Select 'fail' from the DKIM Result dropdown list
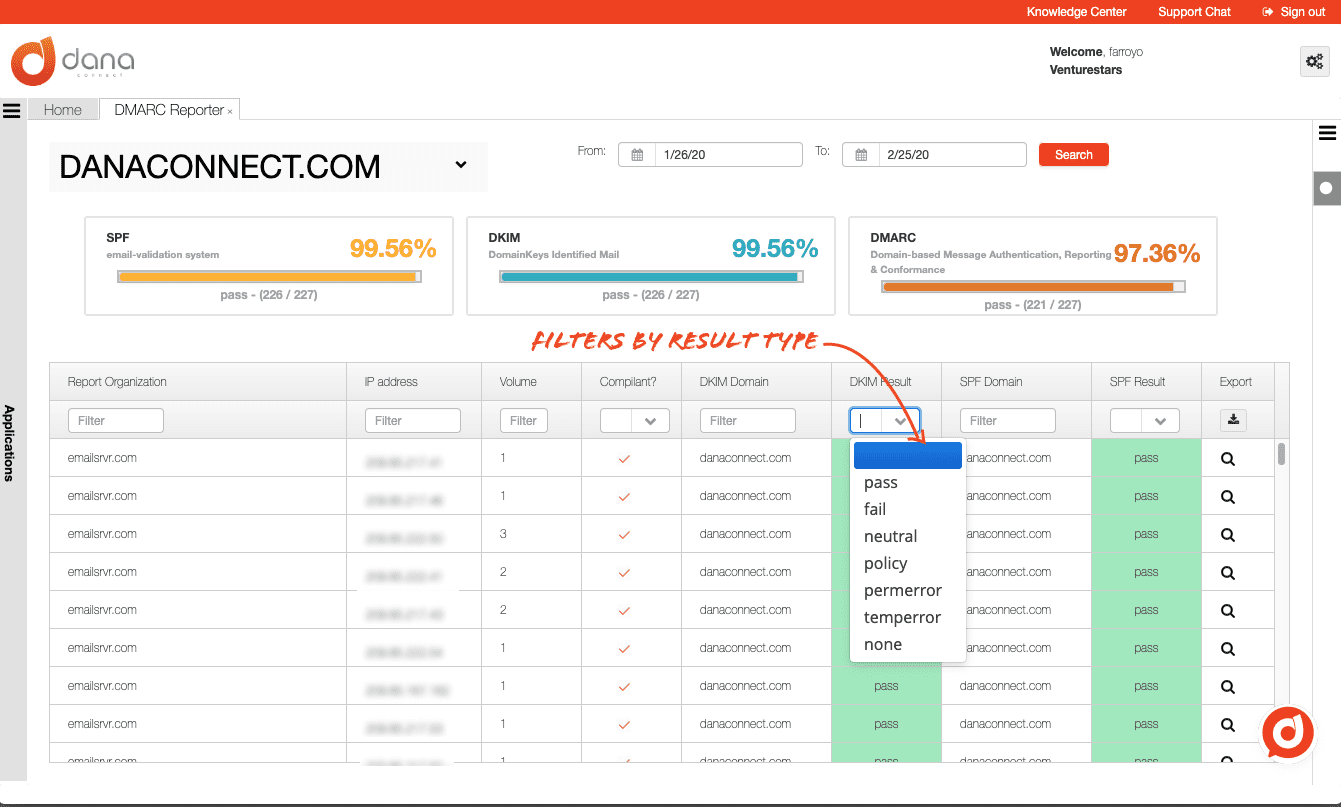 pyautogui.click(x=875, y=509)
